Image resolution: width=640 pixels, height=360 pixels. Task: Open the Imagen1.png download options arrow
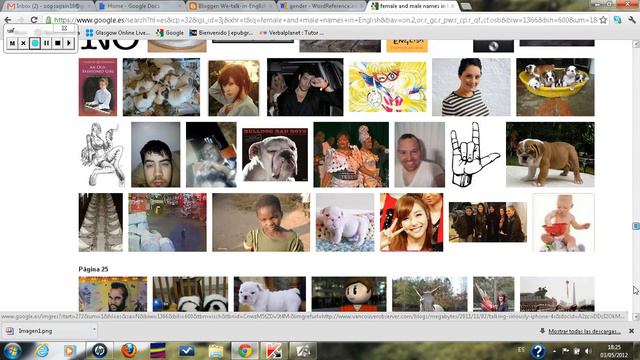[94, 329]
